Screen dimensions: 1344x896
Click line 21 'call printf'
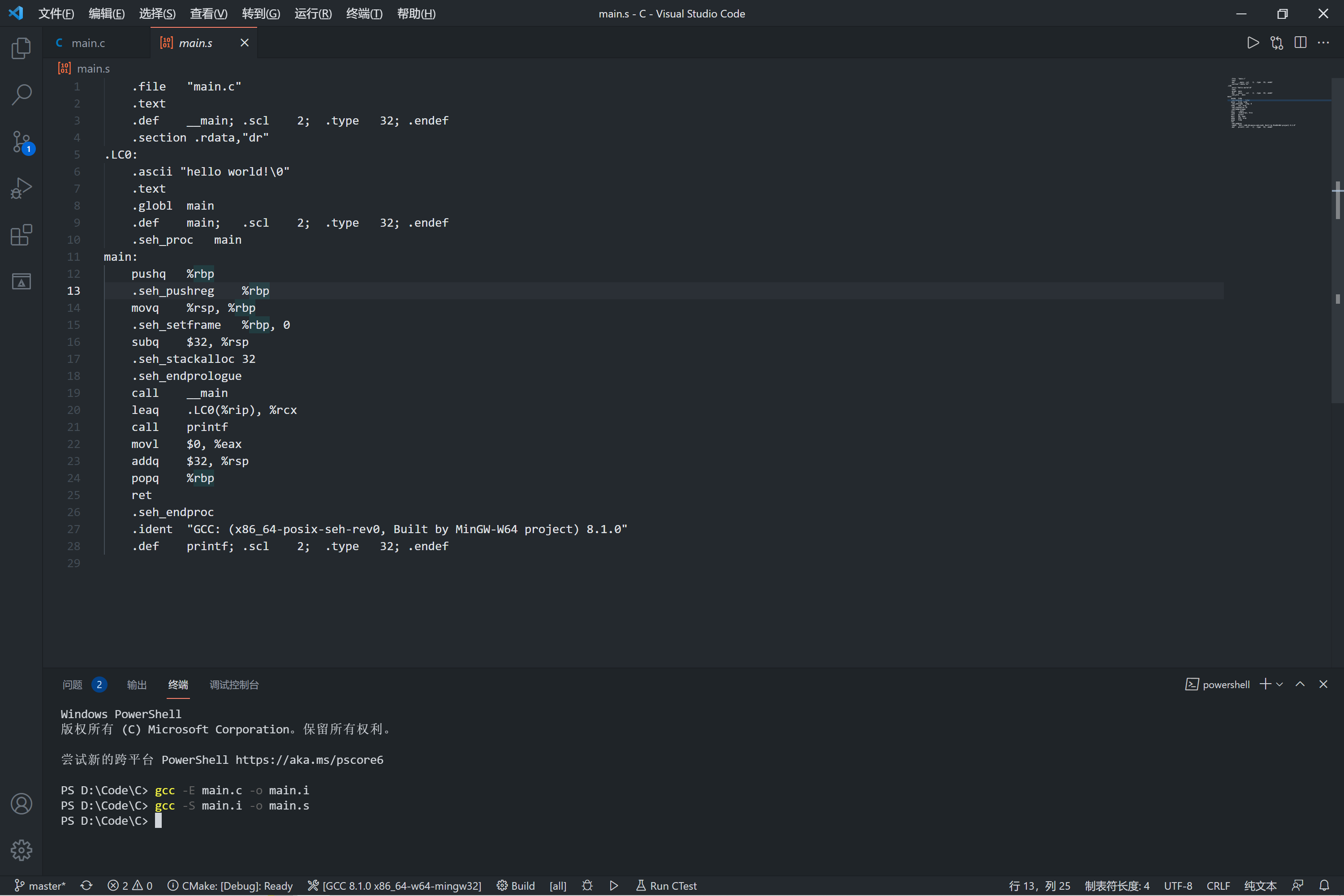(180, 427)
